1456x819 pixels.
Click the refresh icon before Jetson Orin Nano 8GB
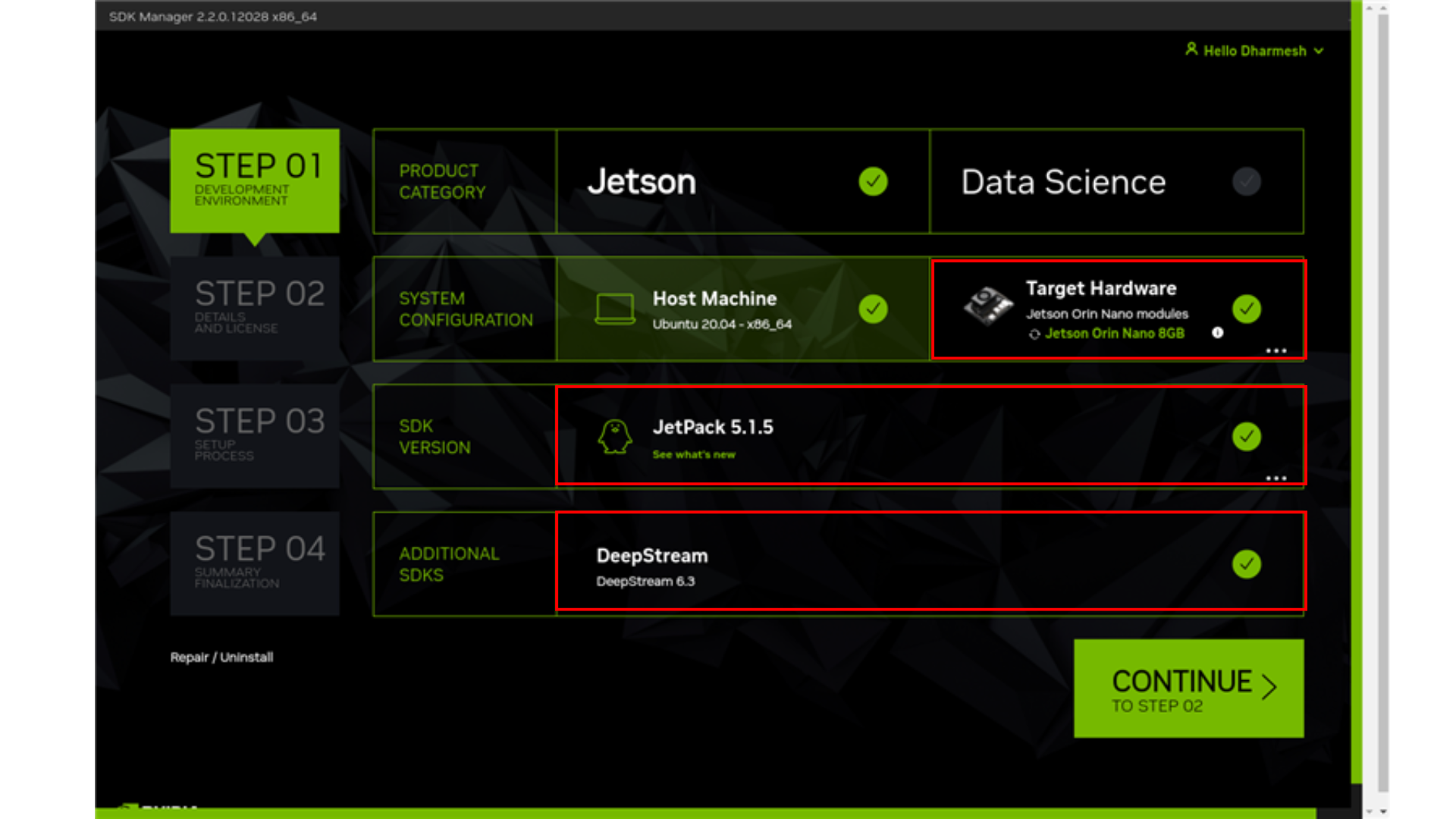coord(1034,334)
